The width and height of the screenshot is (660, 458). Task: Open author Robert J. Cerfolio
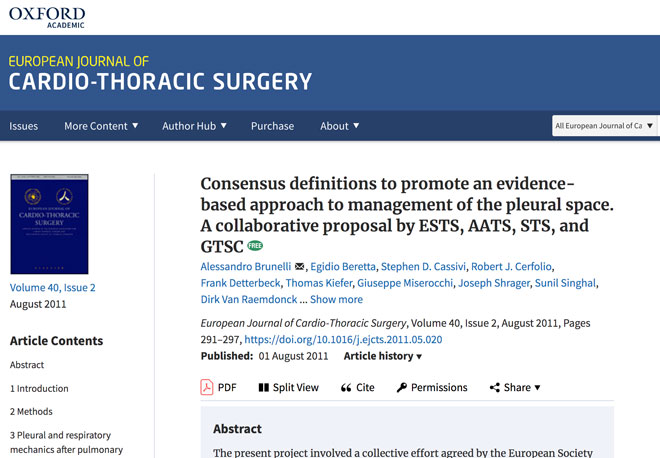click(x=511, y=266)
